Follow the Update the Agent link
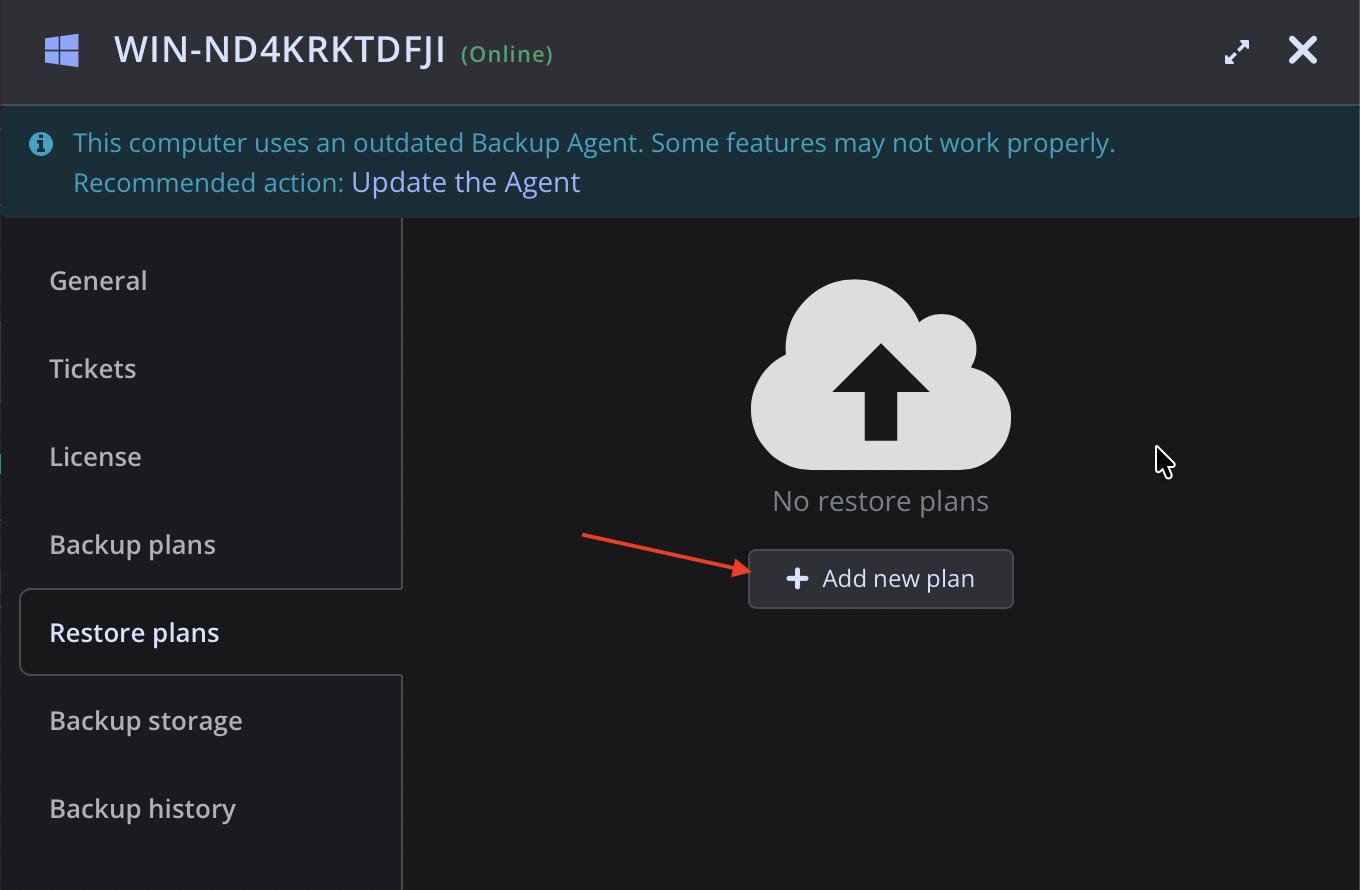The width and height of the screenshot is (1360, 890). [x=466, y=183]
